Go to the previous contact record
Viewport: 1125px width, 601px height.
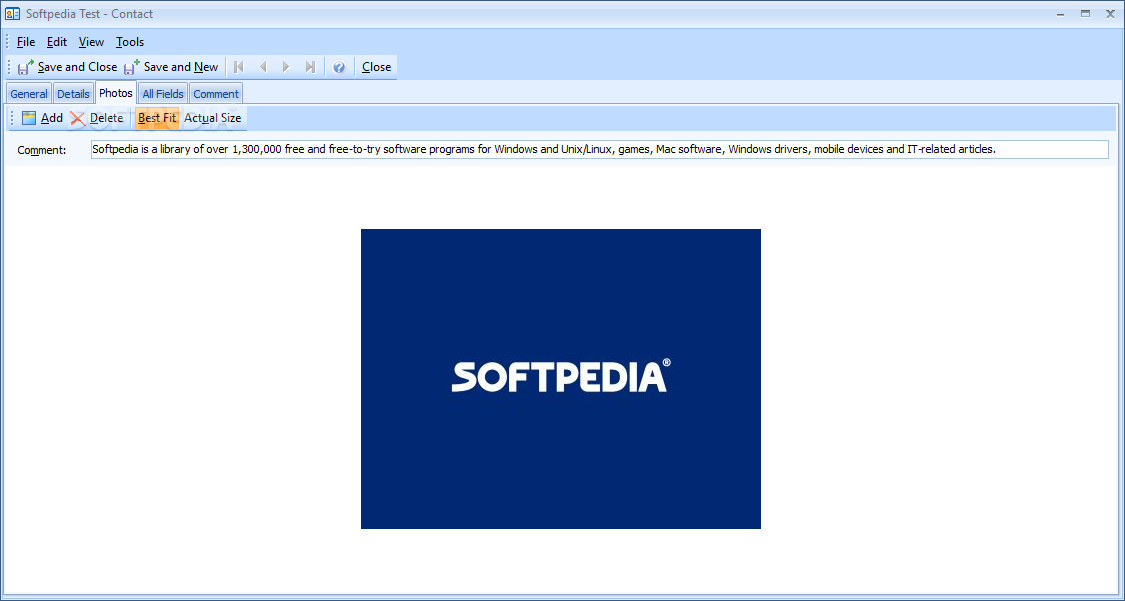point(263,67)
